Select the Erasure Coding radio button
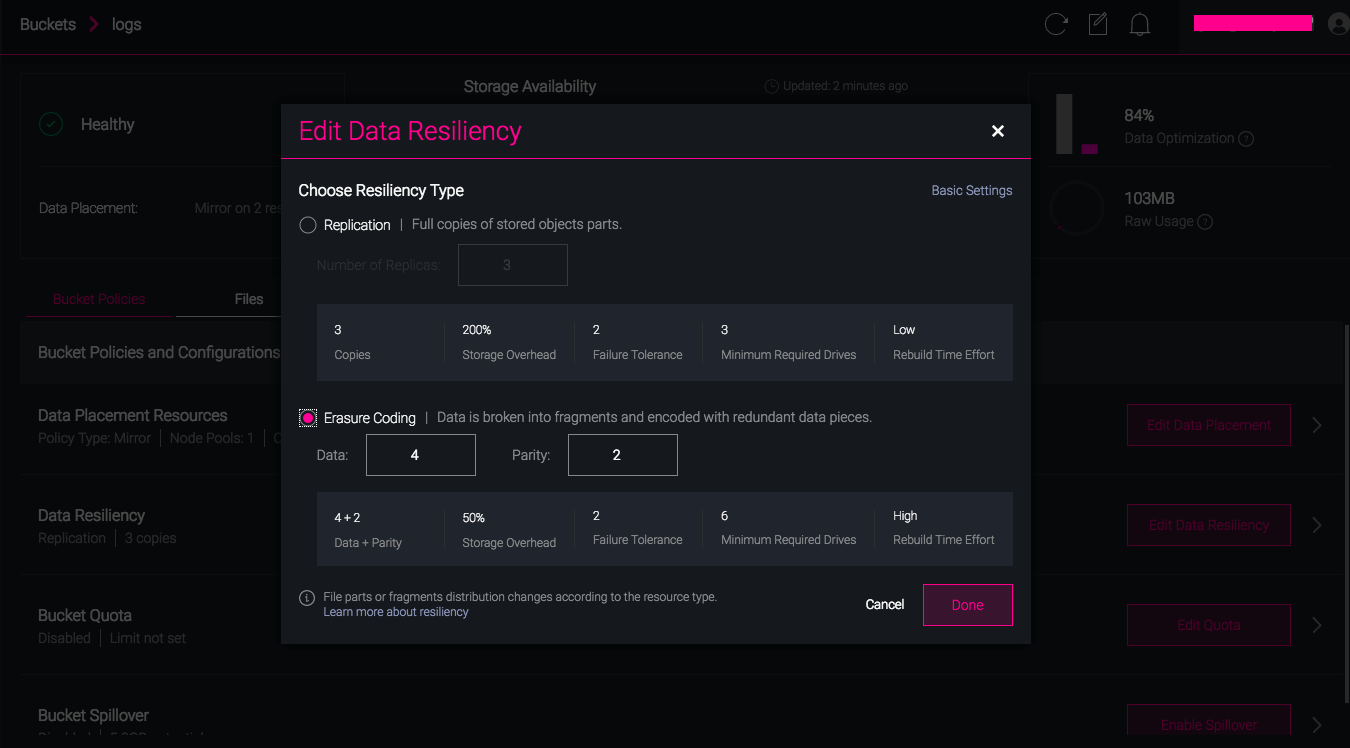Image resolution: width=1350 pixels, height=748 pixels. [307, 417]
